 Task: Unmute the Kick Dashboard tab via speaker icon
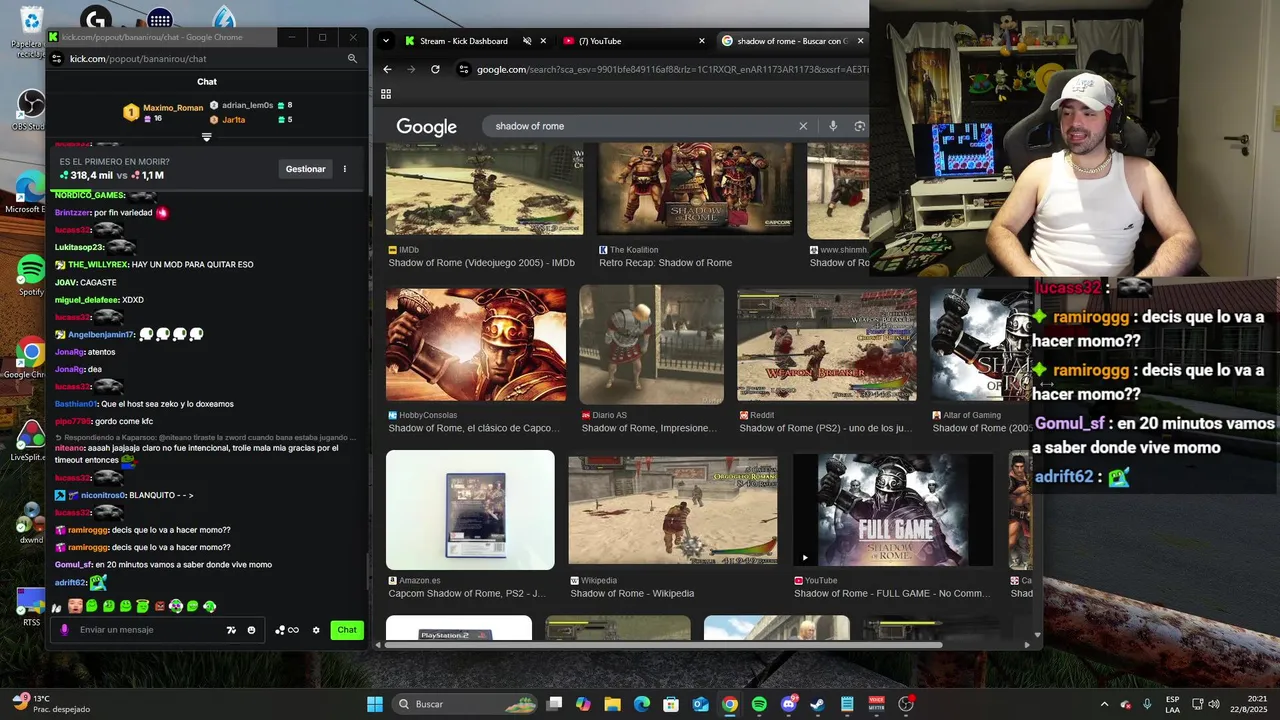(x=527, y=41)
